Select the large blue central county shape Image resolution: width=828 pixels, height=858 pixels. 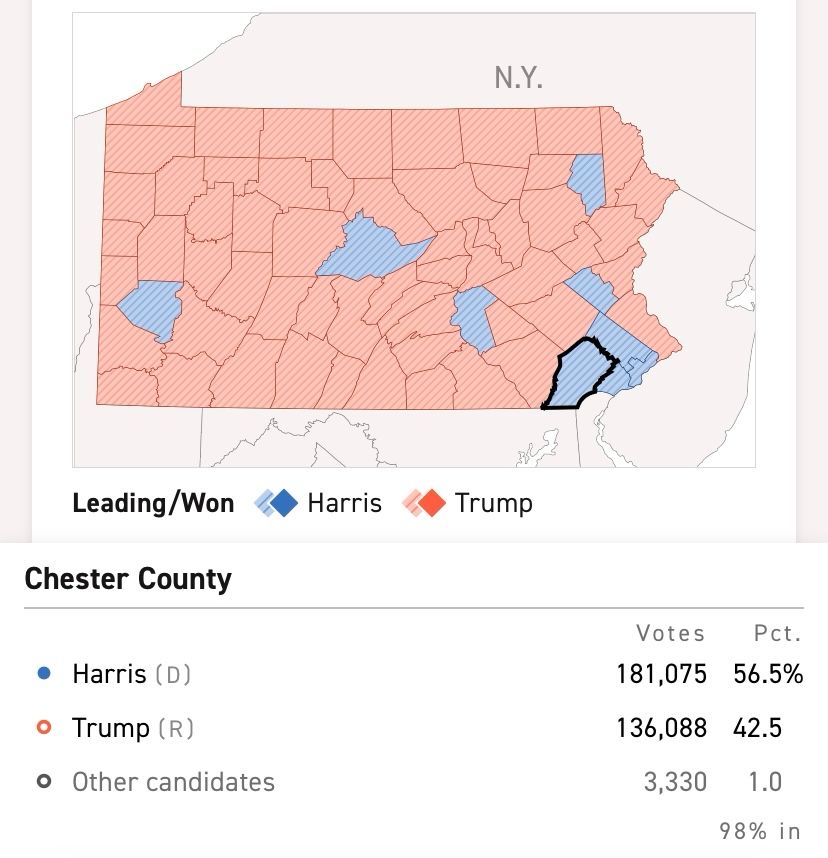click(372, 249)
